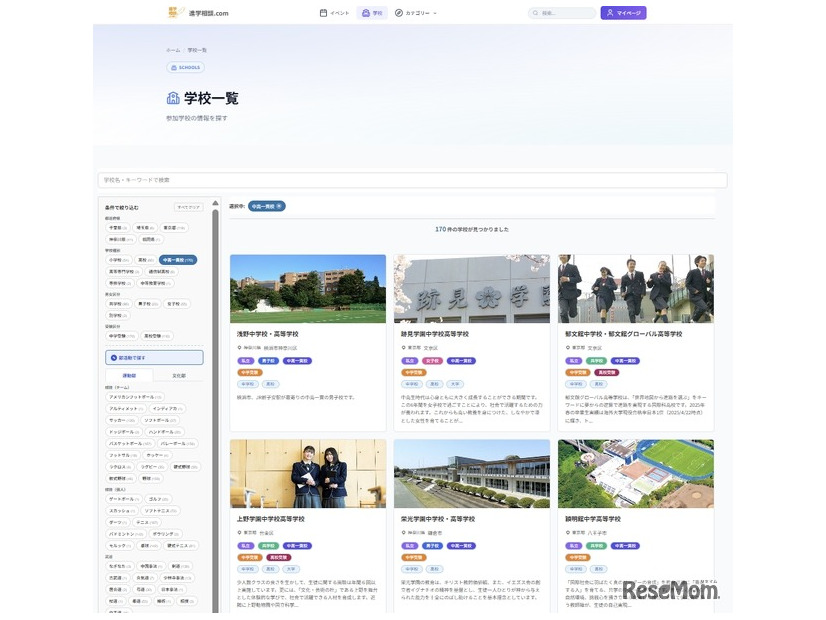
Task: Select the アメリカンフットボール club filter
Action: point(135,397)
